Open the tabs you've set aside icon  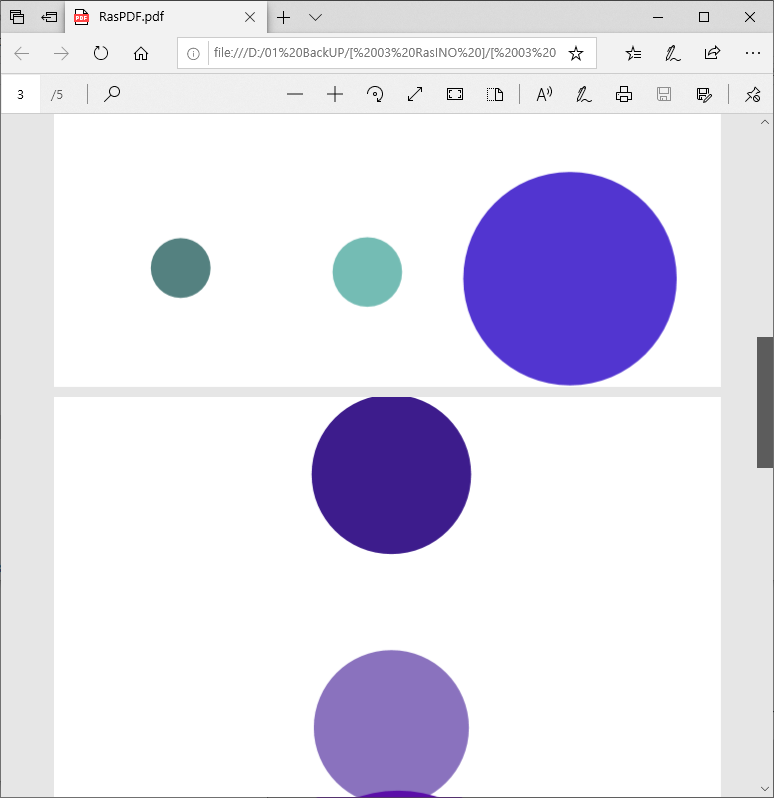[17, 17]
